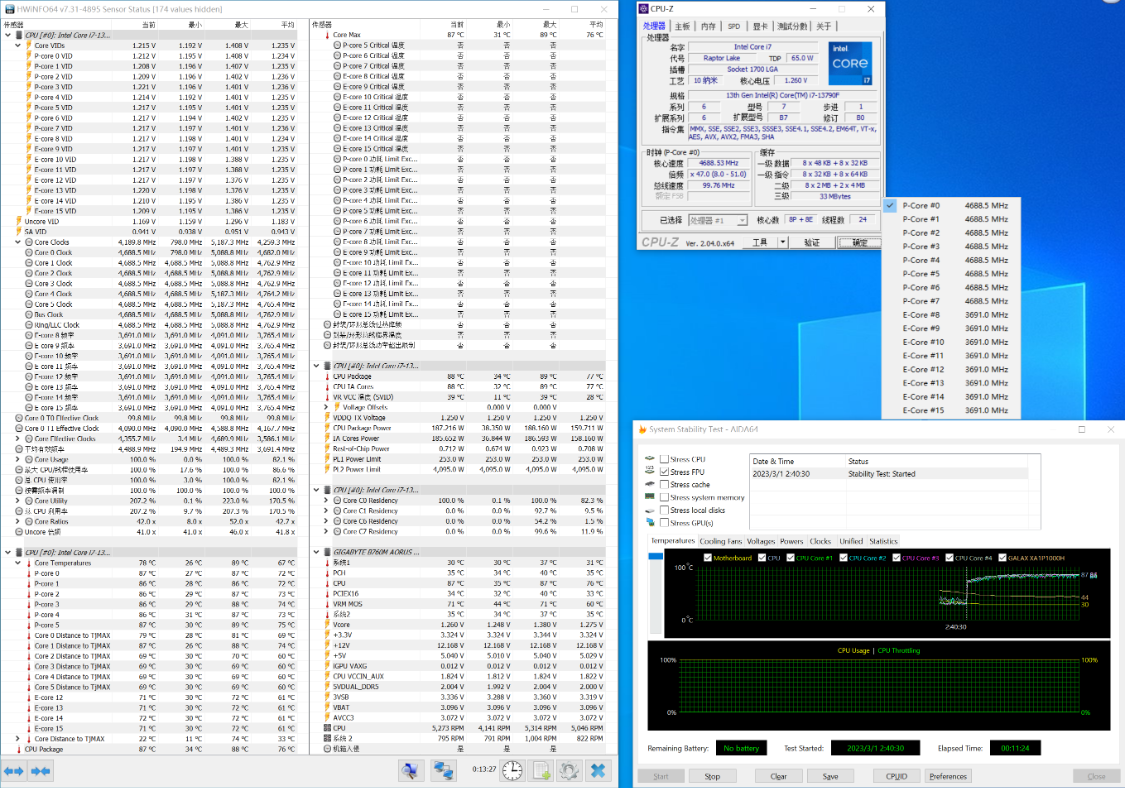Toggle the Motherboard graph checkbox
The image size is (1125, 788).
pos(707,558)
